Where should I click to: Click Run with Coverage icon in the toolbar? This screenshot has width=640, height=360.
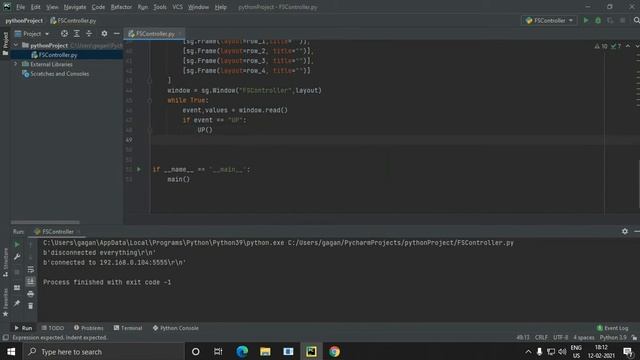pos(610,20)
